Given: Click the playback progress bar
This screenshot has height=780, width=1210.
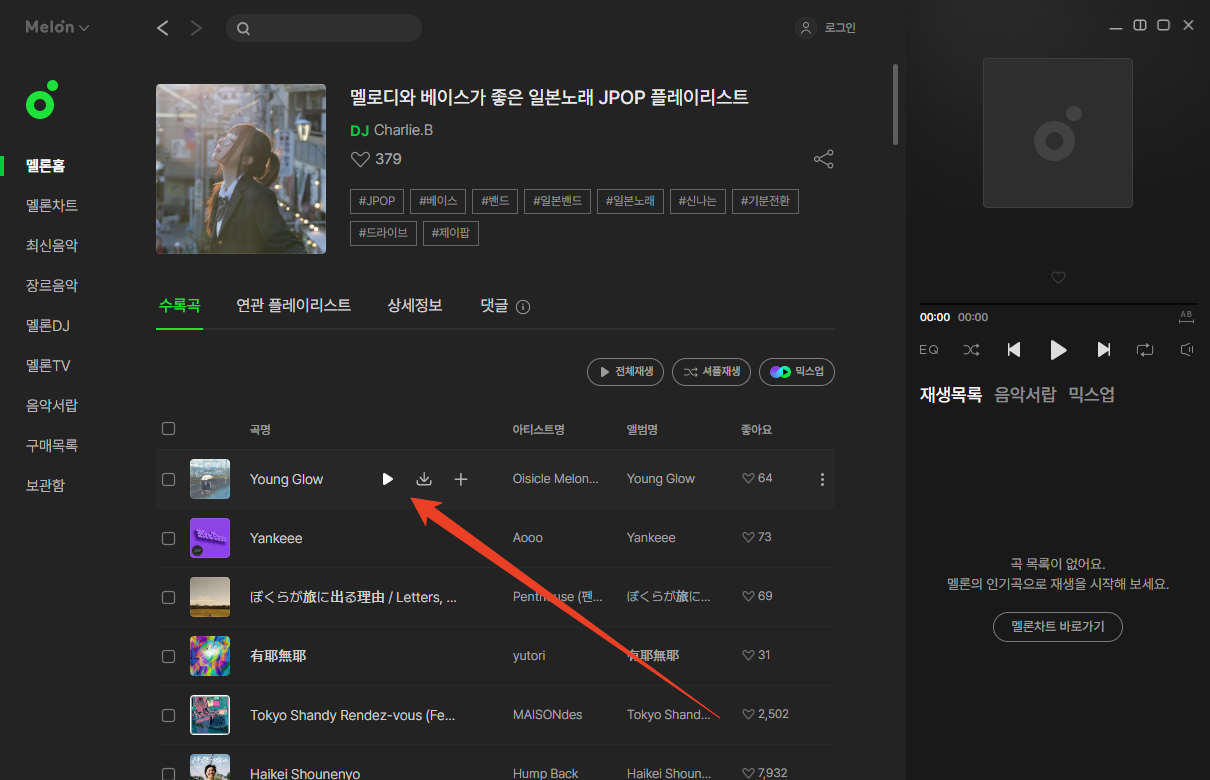Looking at the screenshot, I should pyautogui.click(x=1057, y=304).
